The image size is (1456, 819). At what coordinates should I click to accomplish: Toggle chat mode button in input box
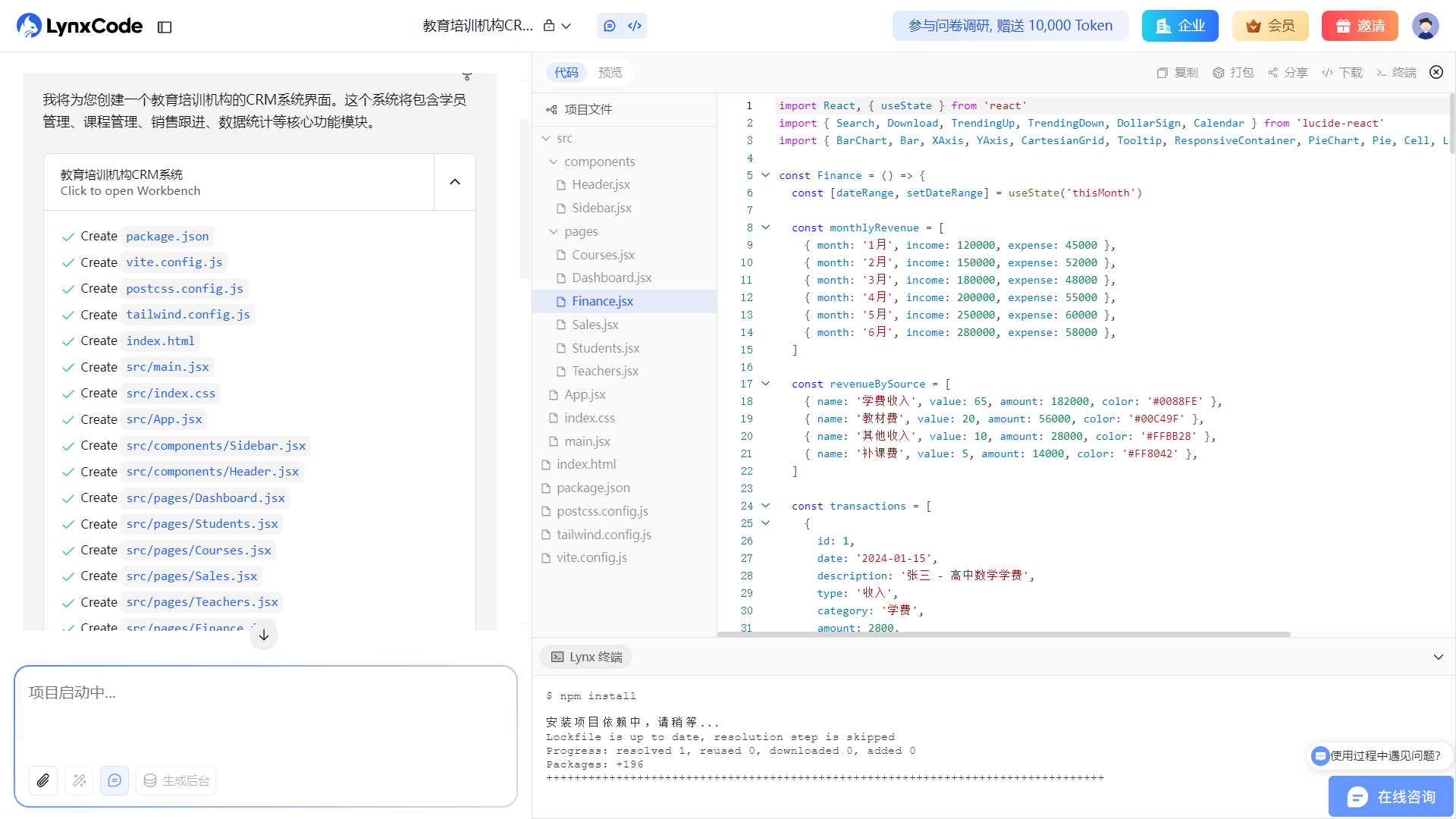pyautogui.click(x=115, y=780)
